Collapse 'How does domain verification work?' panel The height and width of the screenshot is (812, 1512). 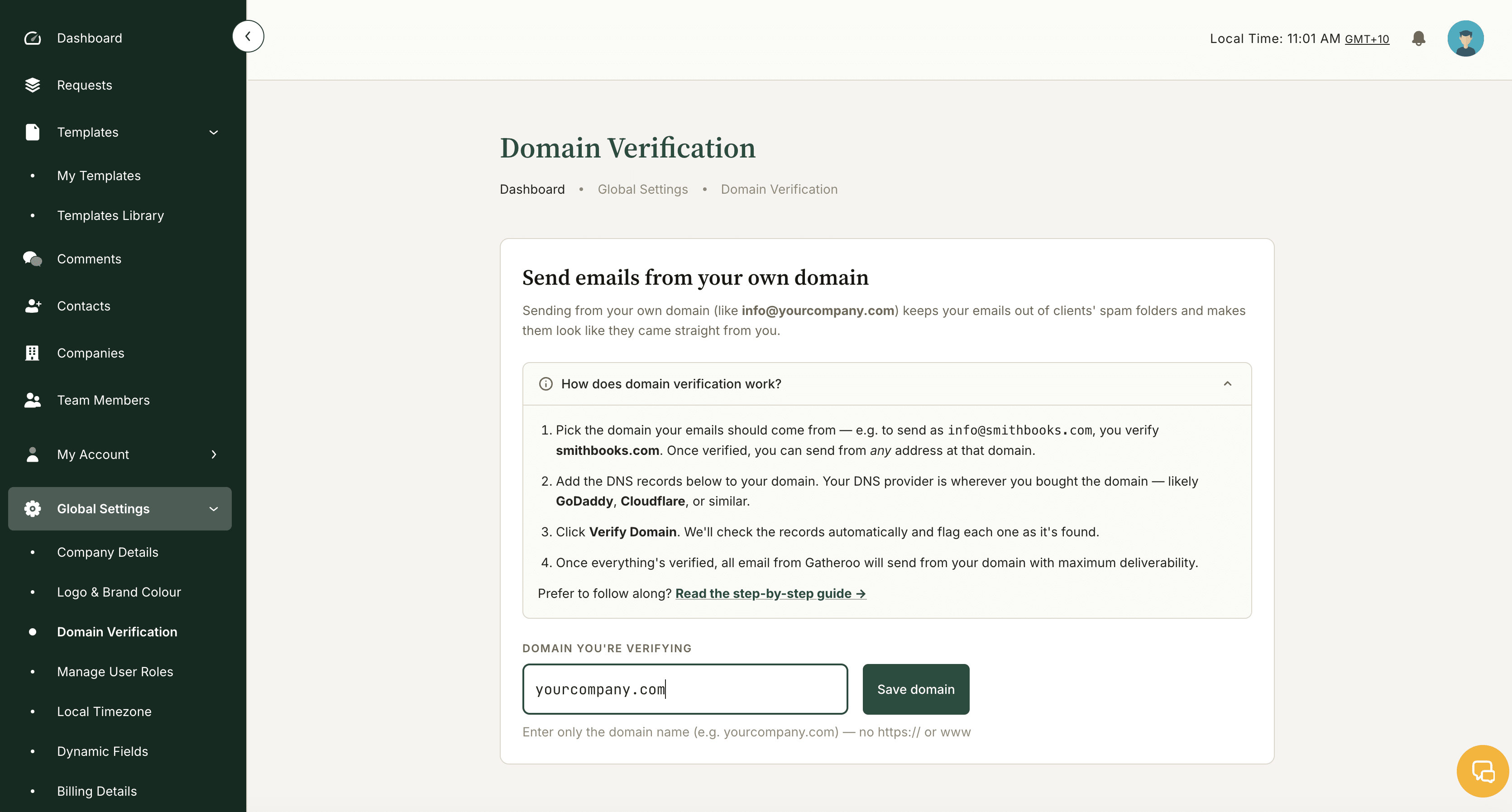(1227, 384)
